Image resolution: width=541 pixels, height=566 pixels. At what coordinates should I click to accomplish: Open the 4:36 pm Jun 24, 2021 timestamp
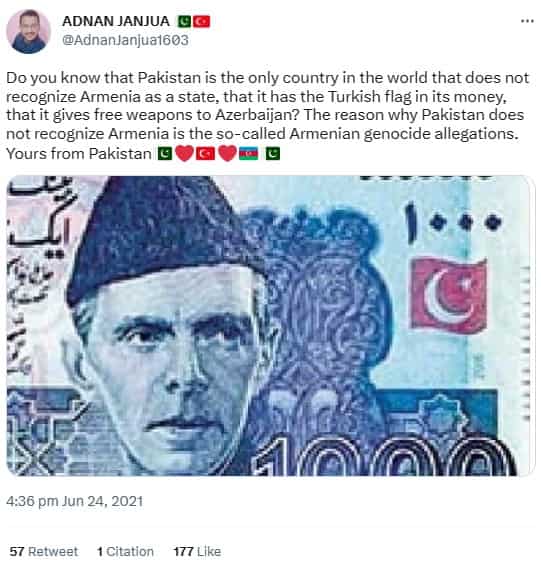(x=75, y=501)
